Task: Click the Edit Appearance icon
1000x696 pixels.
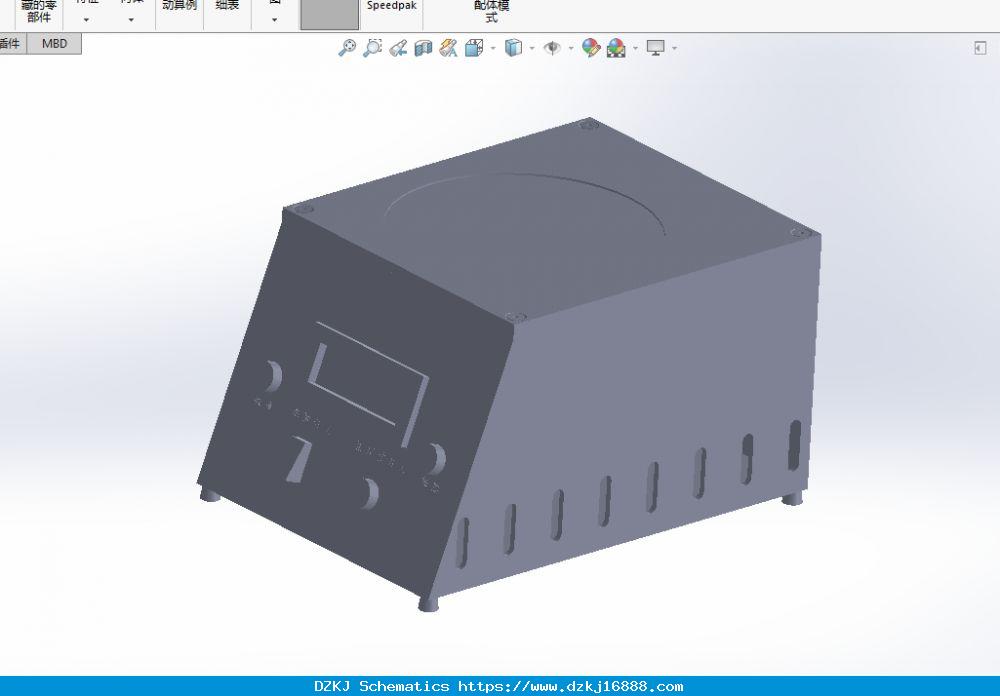Action: (591, 48)
